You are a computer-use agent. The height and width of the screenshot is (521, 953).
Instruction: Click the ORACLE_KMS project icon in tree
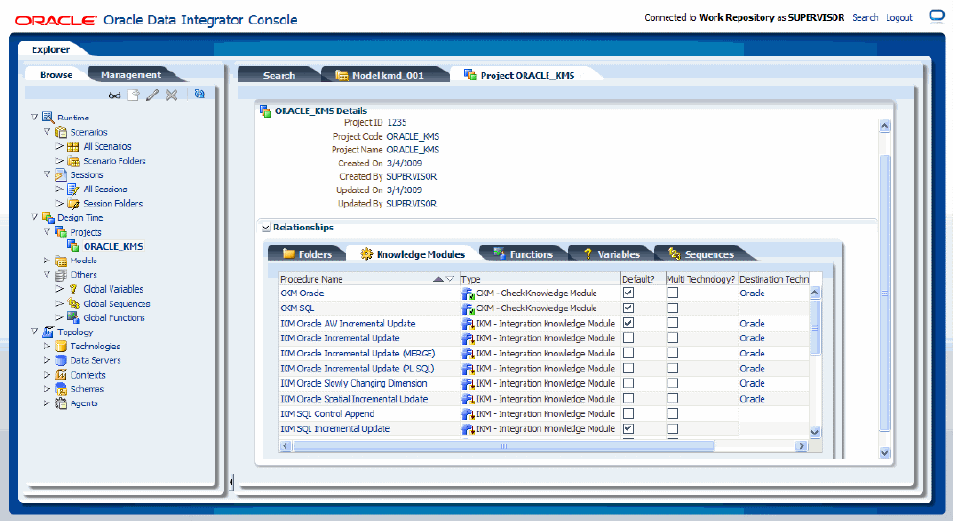[73, 246]
